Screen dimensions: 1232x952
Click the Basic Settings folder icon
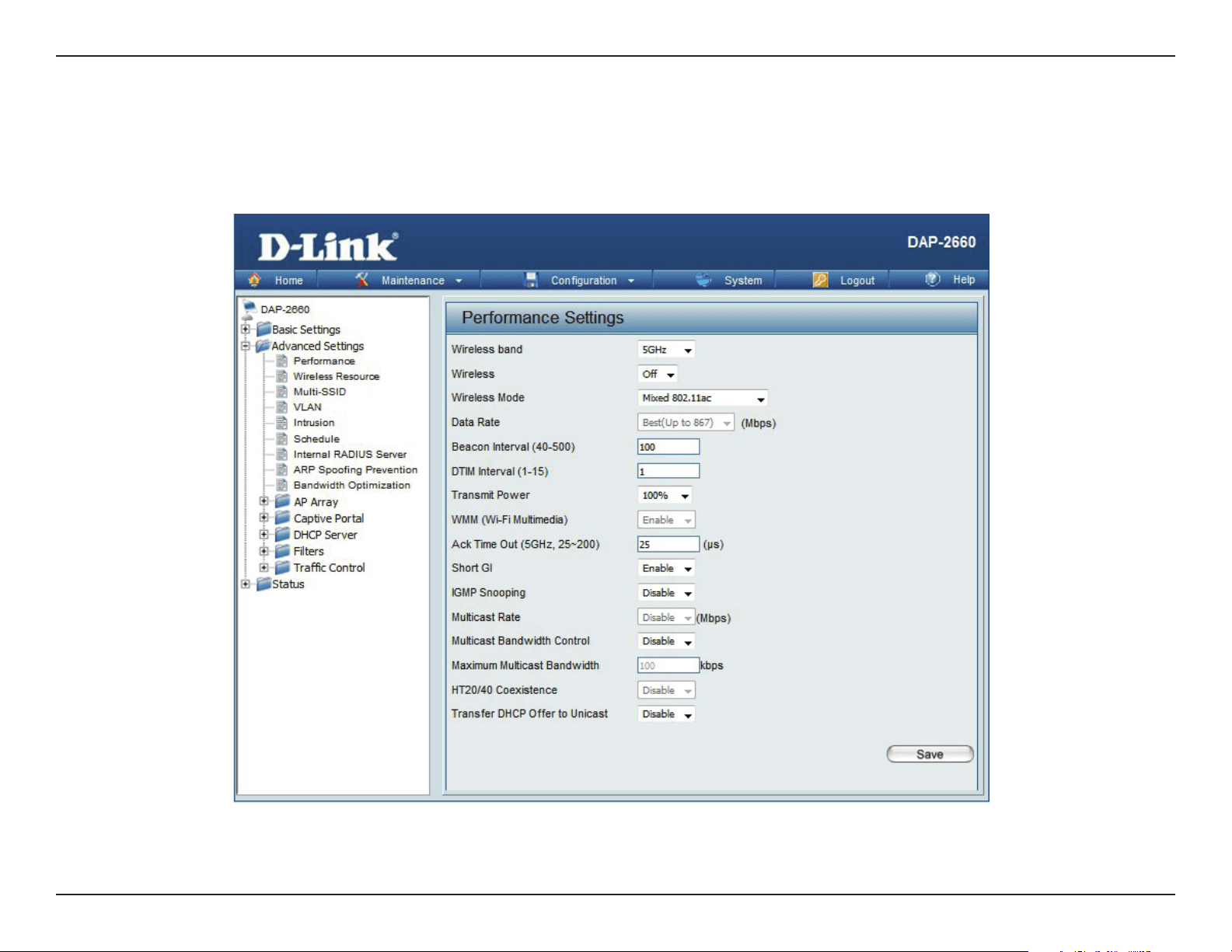pyautogui.click(x=264, y=330)
